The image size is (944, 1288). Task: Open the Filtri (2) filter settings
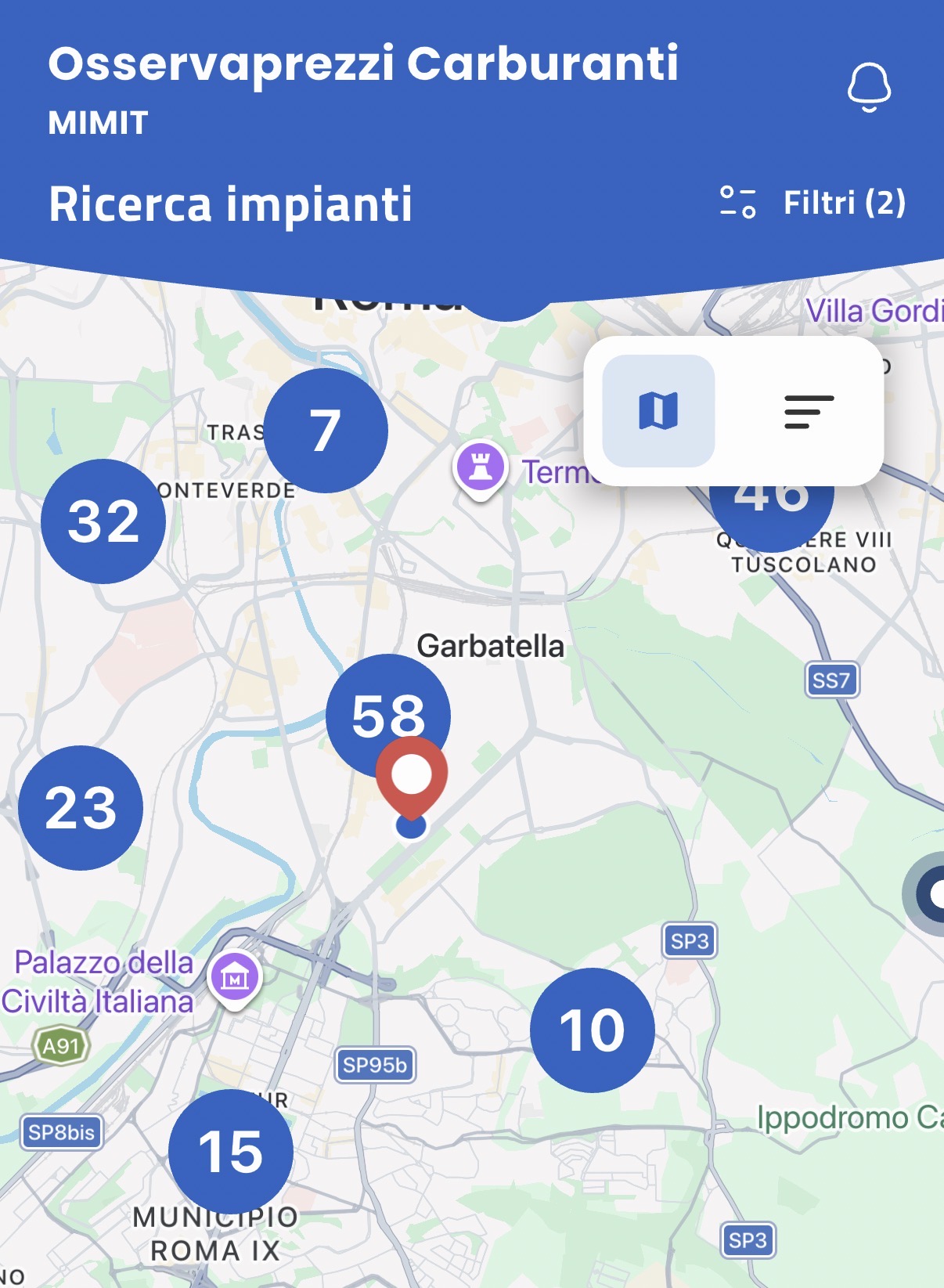(812, 203)
